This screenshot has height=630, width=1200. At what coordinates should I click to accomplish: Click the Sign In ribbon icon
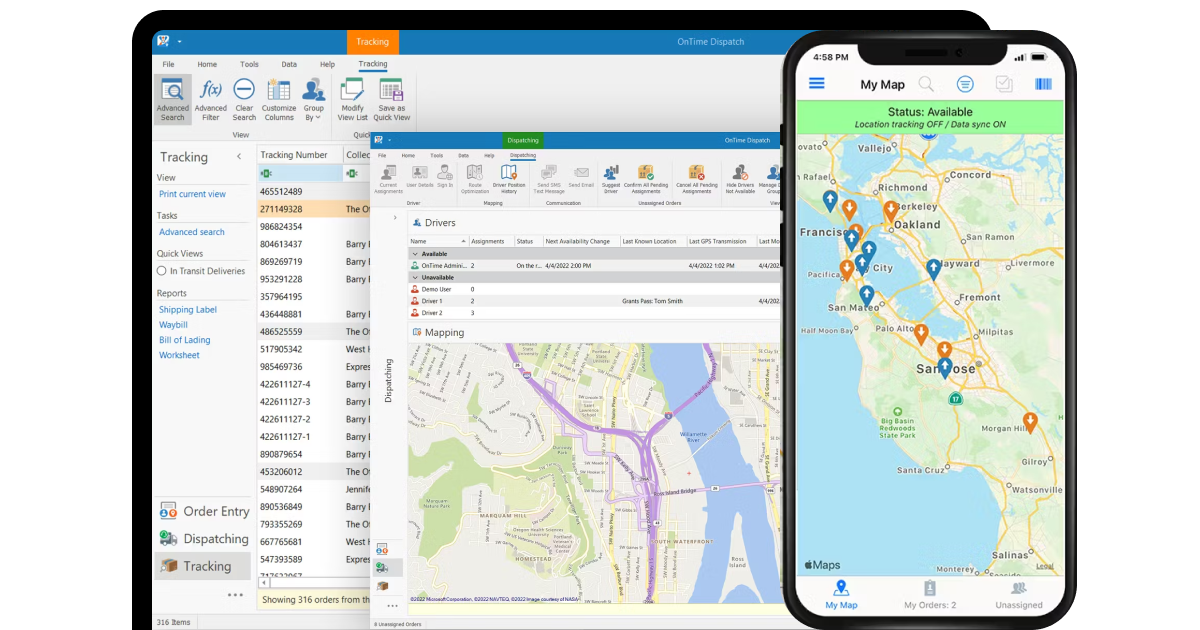click(445, 176)
